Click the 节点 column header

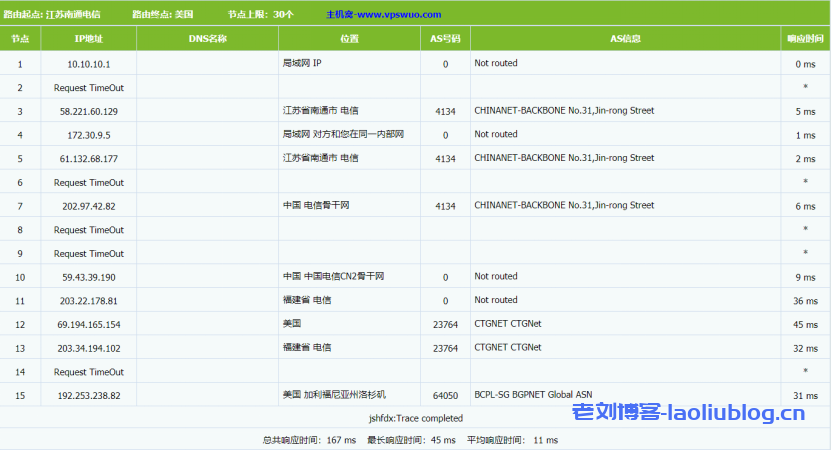20,39
